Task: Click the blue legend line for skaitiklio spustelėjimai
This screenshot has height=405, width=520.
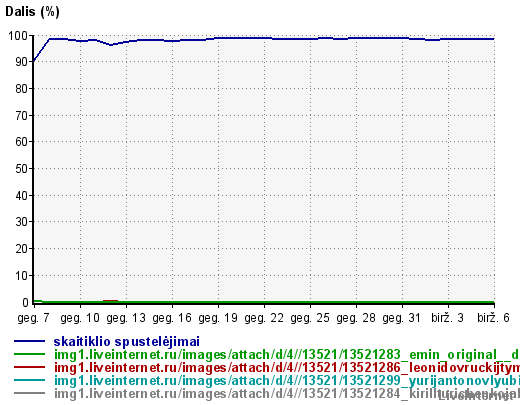Action: pyautogui.click(x=29, y=341)
